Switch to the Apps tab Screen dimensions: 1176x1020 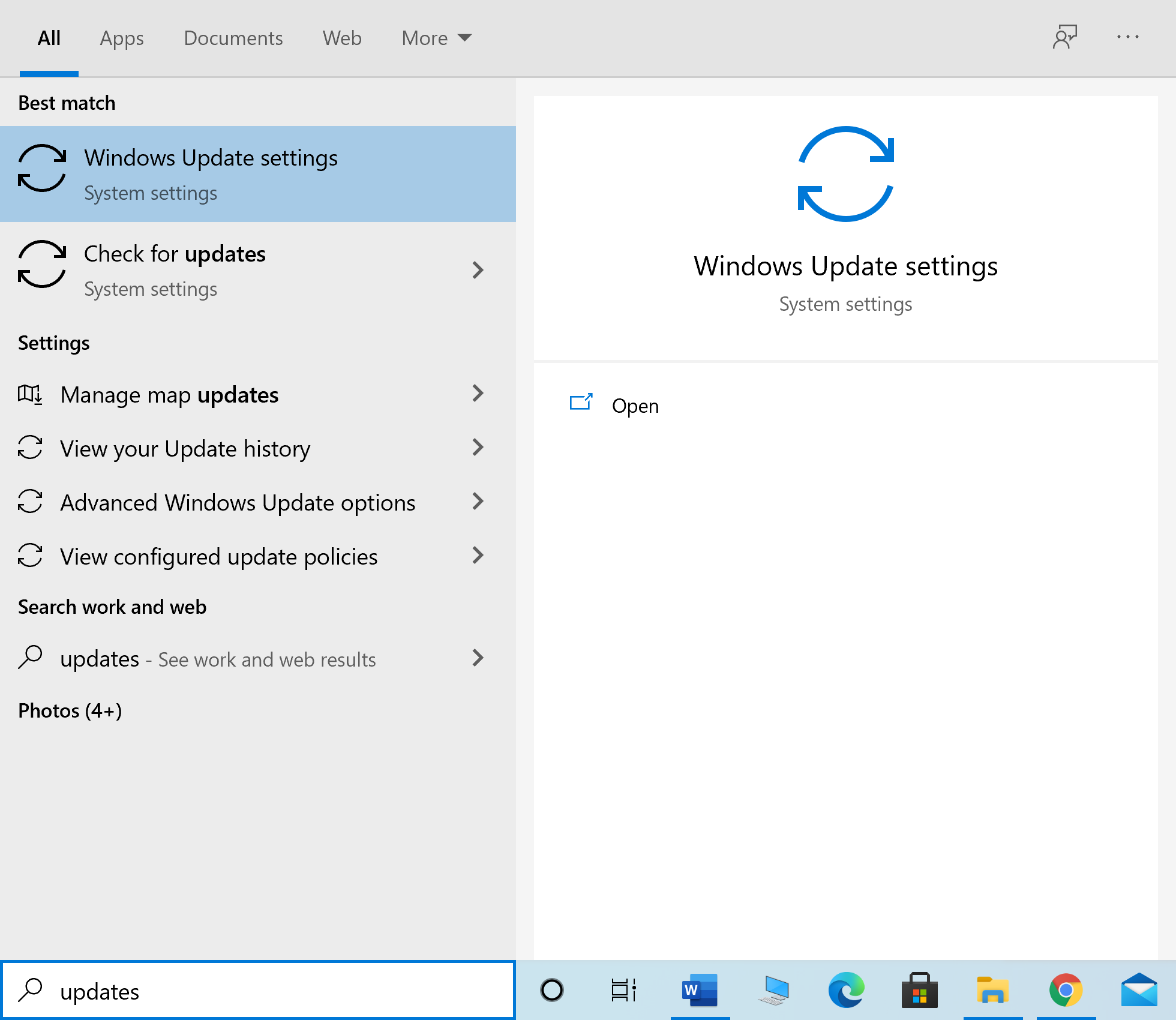click(x=121, y=38)
